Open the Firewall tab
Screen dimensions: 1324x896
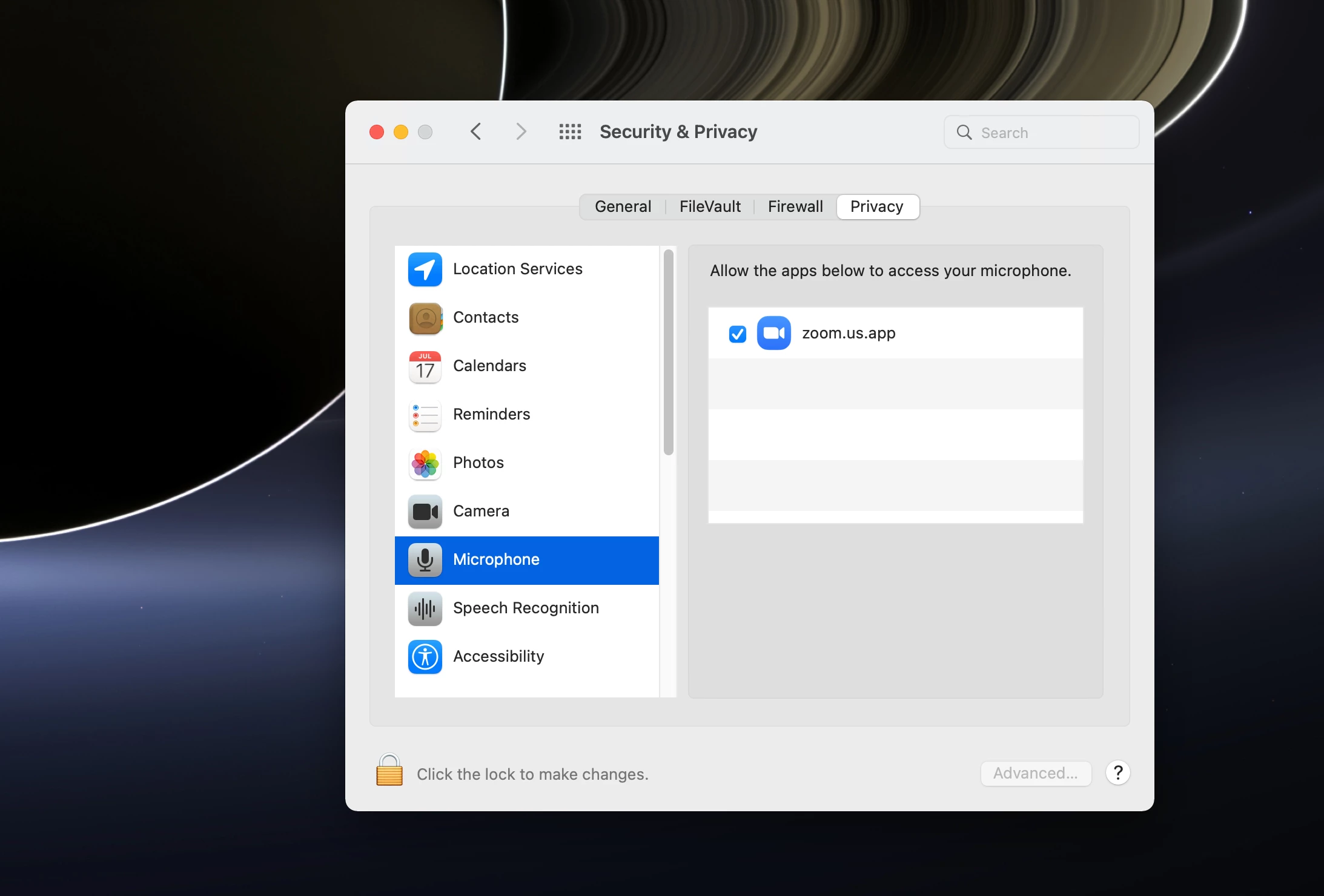(x=795, y=207)
